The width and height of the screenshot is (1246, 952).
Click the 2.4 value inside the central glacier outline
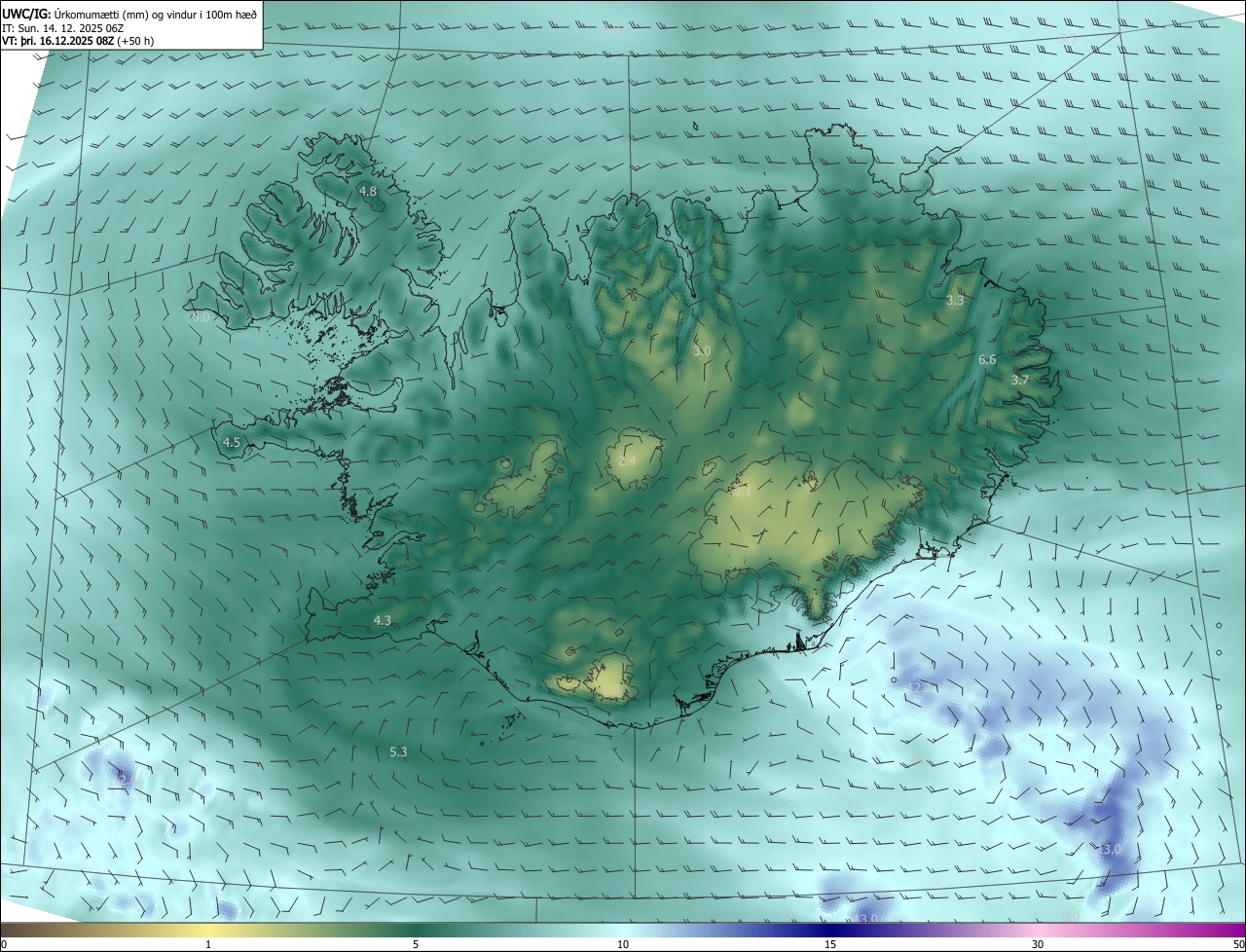point(627,459)
